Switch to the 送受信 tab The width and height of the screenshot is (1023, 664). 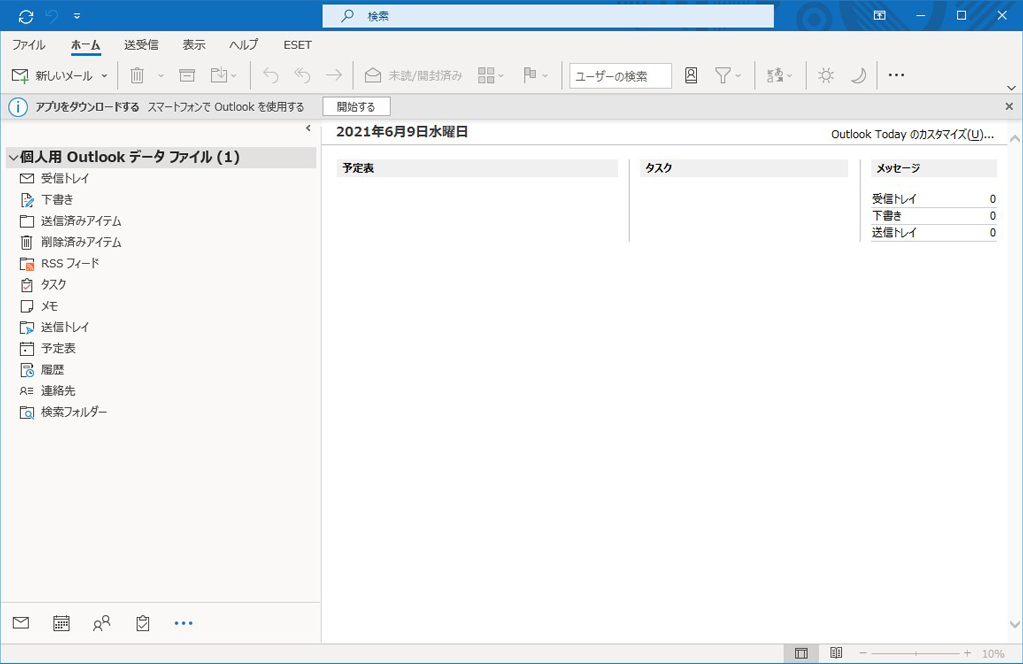[141, 45]
